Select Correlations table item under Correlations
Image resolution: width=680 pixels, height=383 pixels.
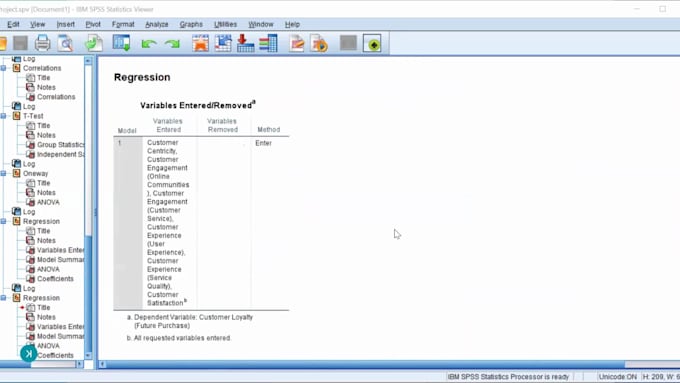[56, 97]
